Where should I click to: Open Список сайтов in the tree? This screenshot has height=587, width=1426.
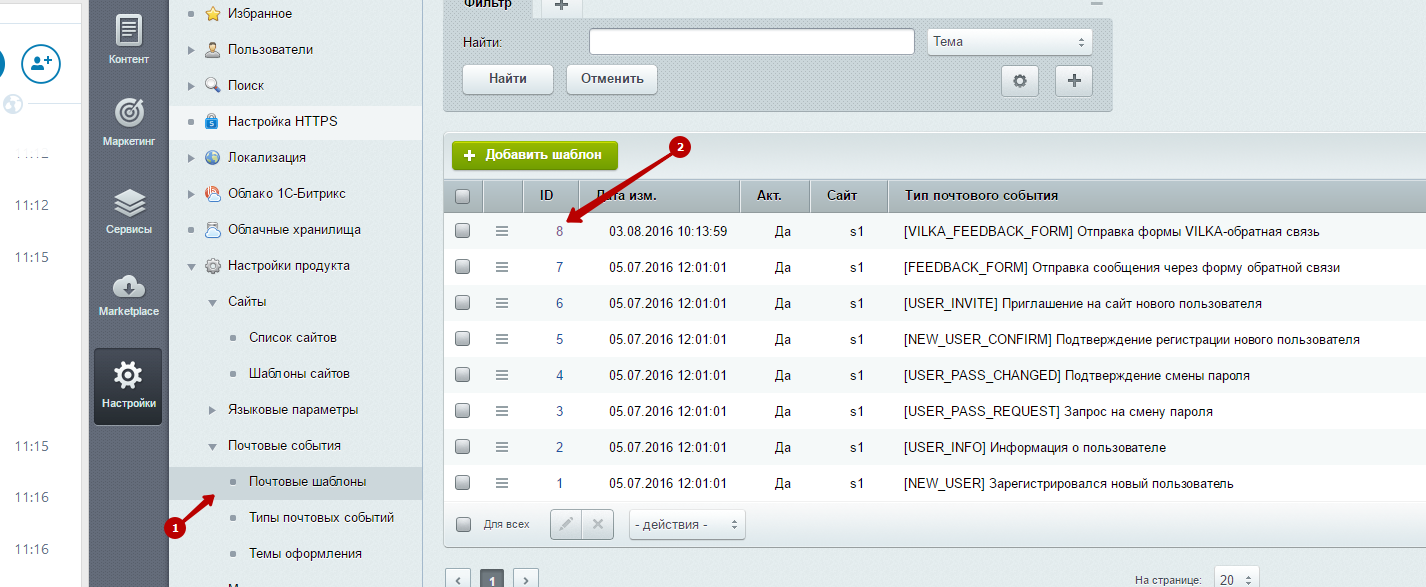(293, 338)
